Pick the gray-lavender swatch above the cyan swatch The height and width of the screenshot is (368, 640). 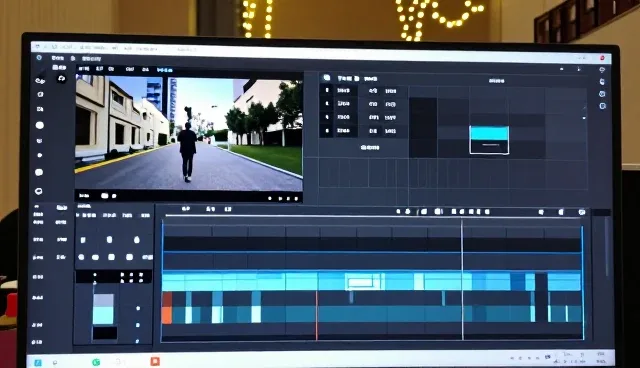point(103,300)
